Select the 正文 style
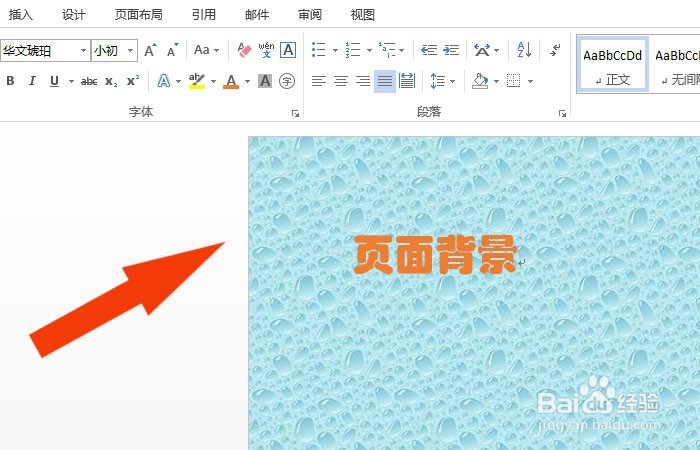 pyautogui.click(x=612, y=65)
